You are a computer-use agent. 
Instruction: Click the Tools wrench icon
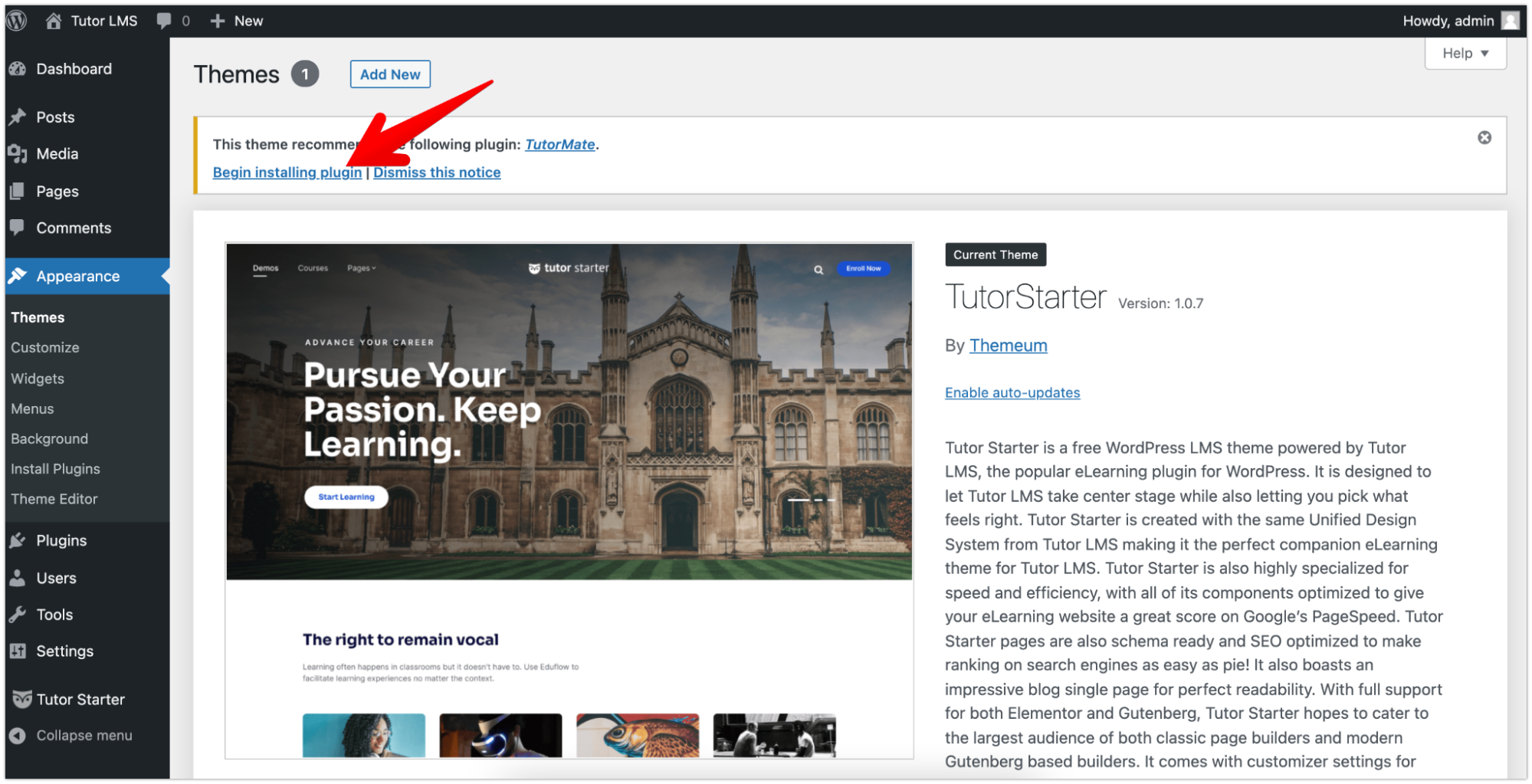click(18, 615)
